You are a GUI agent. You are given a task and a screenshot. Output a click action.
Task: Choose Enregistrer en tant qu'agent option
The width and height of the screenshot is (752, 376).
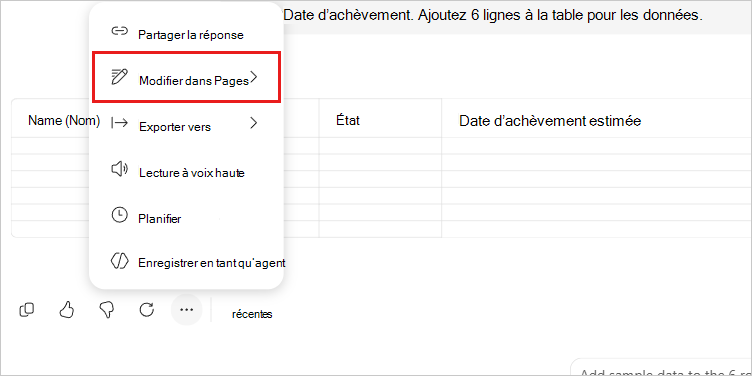point(187,261)
